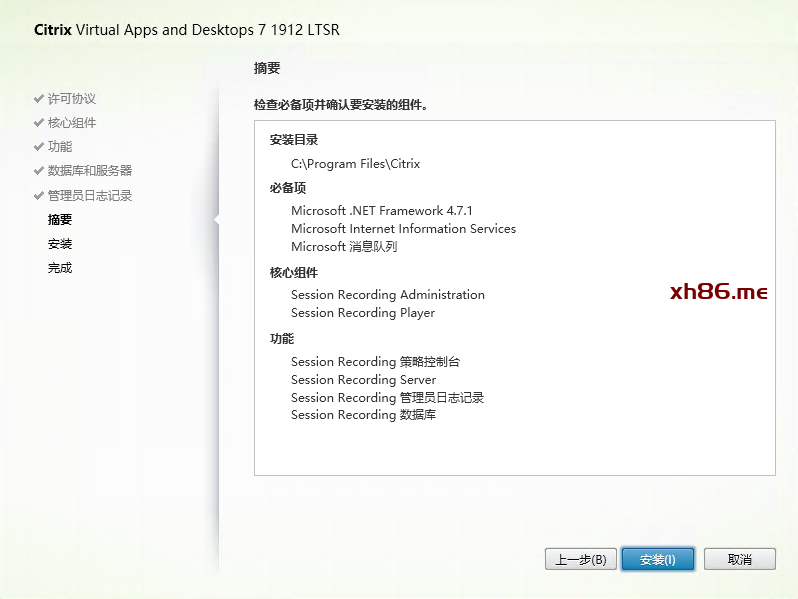Click the checkmark icon beside 许可协议
This screenshot has width=798, height=599.
coord(39,99)
